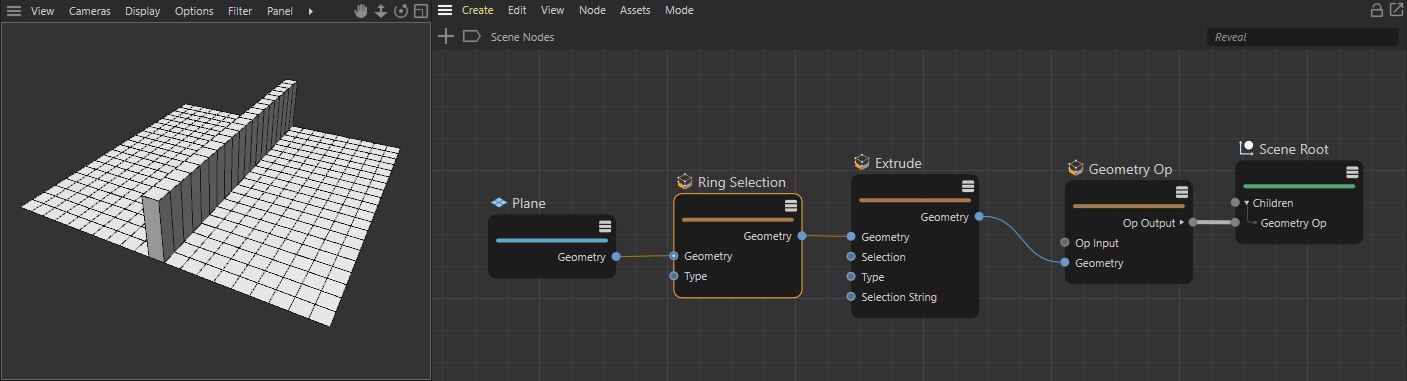1407x381 pixels.
Task: Open the Plane node's options menu icon
Action: [x=605, y=226]
